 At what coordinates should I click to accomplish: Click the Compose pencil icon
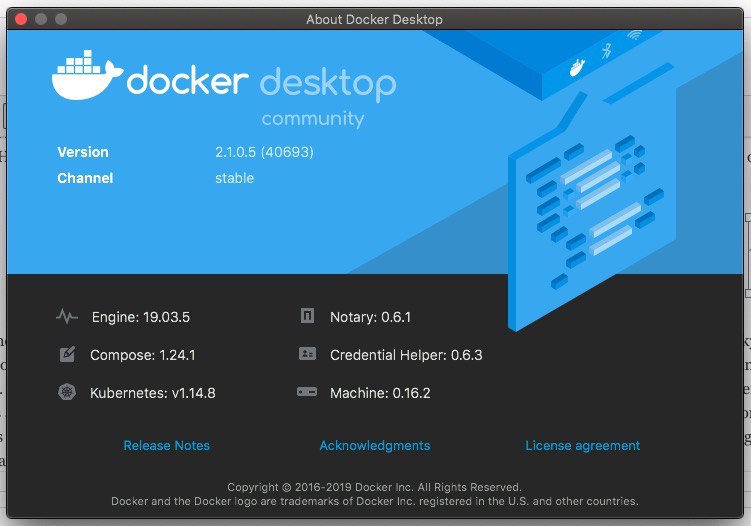tap(67, 354)
